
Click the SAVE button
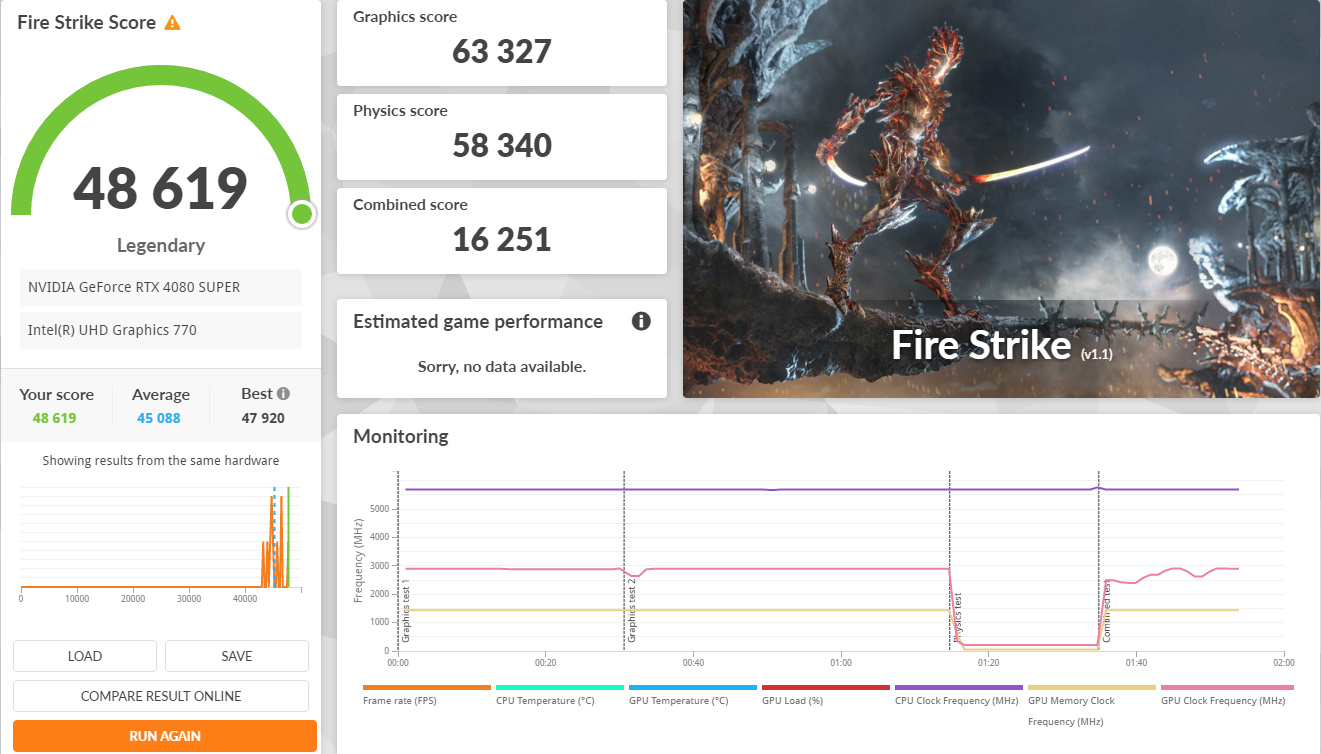click(x=237, y=656)
